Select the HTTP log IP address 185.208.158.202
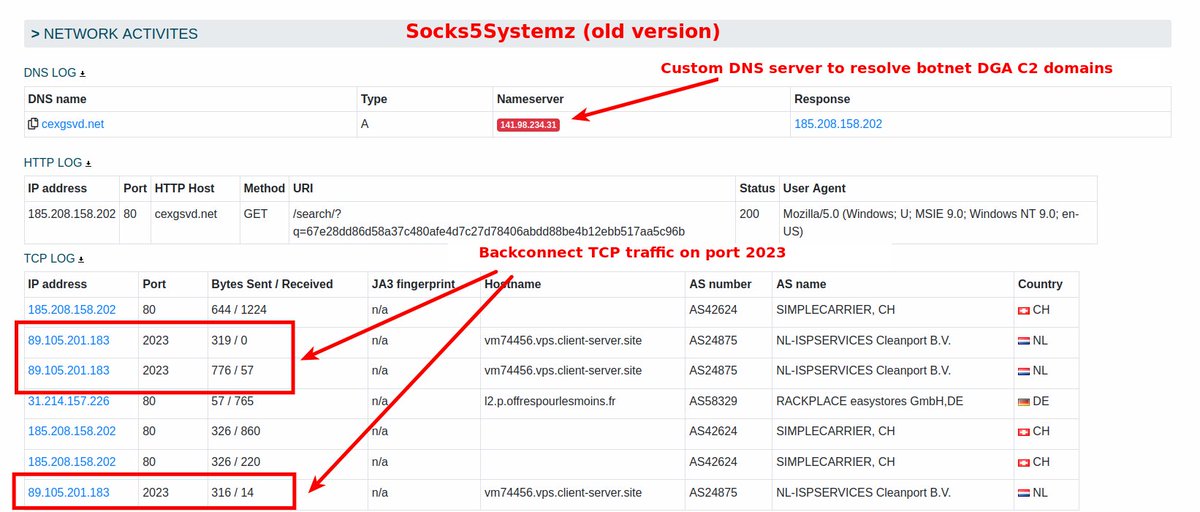This screenshot has height=512, width=1200. point(72,214)
